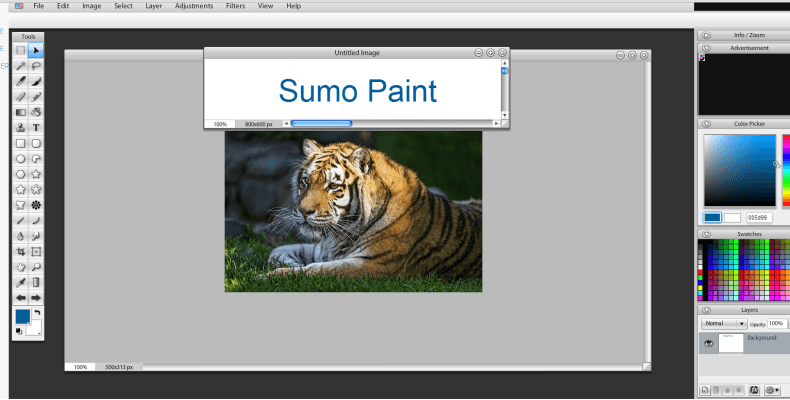The height and width of the screenshot is (400, 790).
Task: Open the Help menu
Action: (x=294, y=6)
